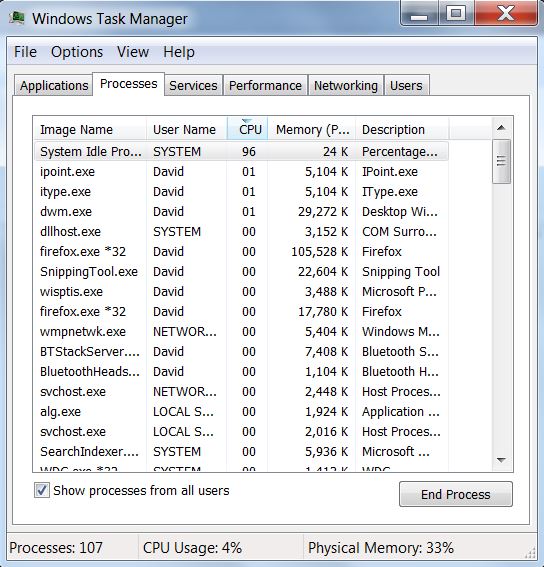Select the Processes tab
544x567 pixels.
pyautogui.click(x=129, y=84)
